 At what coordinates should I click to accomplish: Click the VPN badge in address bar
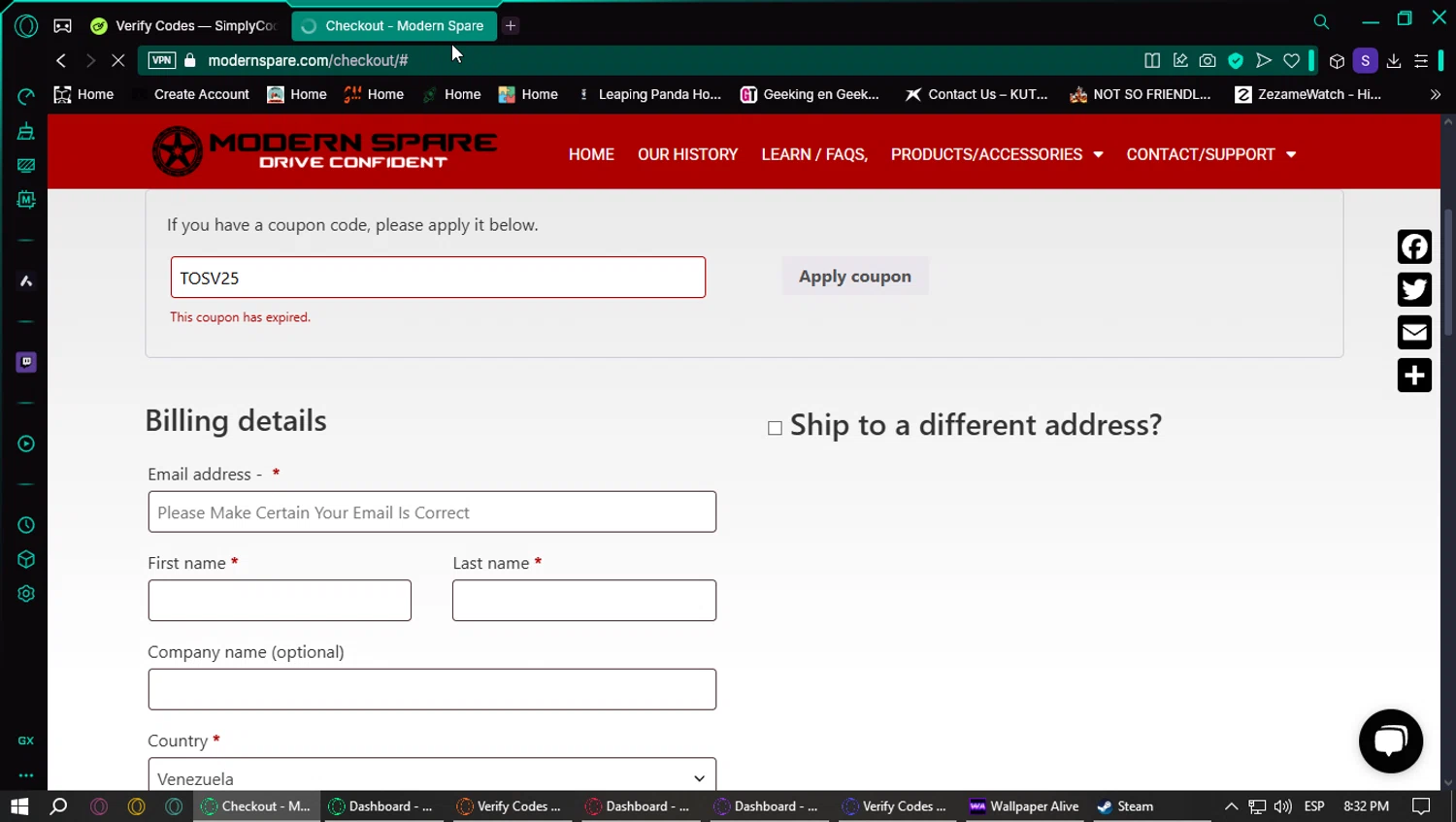[x=162, y=60]
